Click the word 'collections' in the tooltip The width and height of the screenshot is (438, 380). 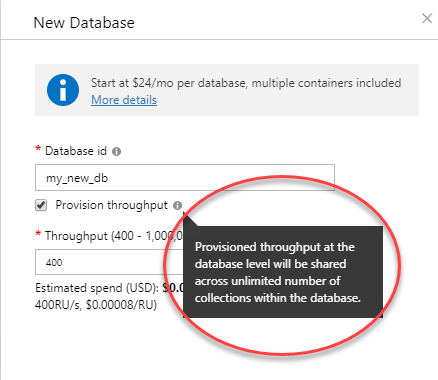coord(223,297)
